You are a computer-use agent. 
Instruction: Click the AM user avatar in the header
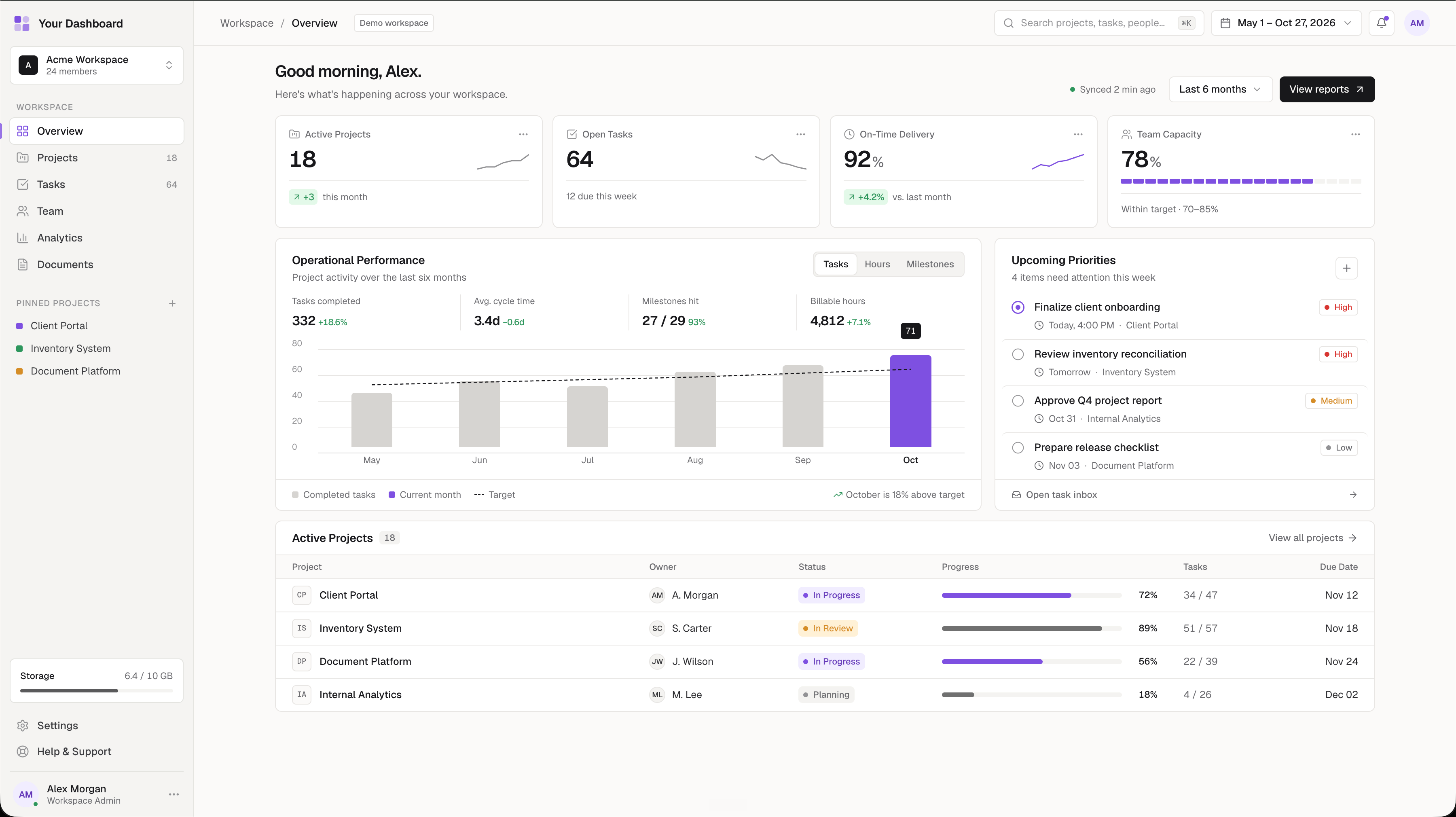[x=1416, y=23]
